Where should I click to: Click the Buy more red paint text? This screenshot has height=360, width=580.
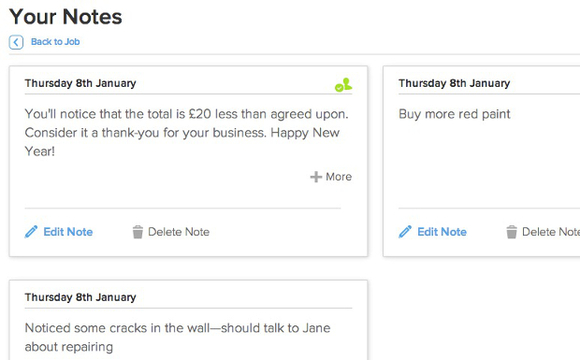(x=454, y=114)
